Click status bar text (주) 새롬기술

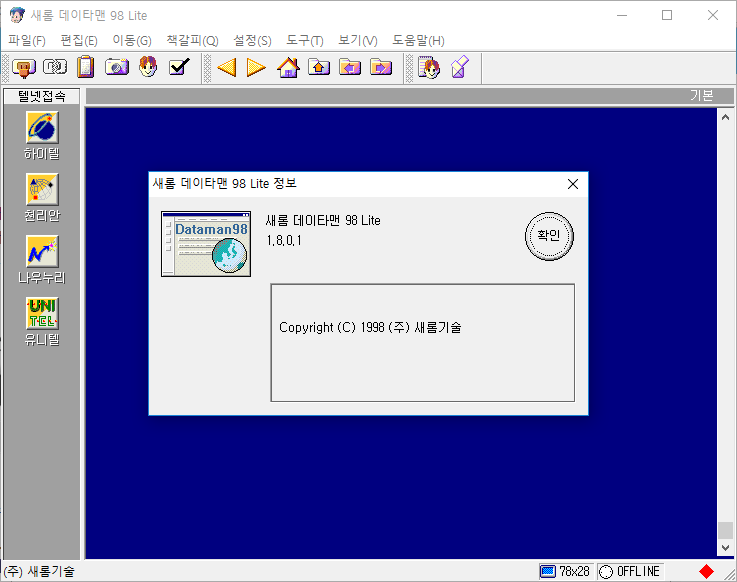click(x=39, y=572)
